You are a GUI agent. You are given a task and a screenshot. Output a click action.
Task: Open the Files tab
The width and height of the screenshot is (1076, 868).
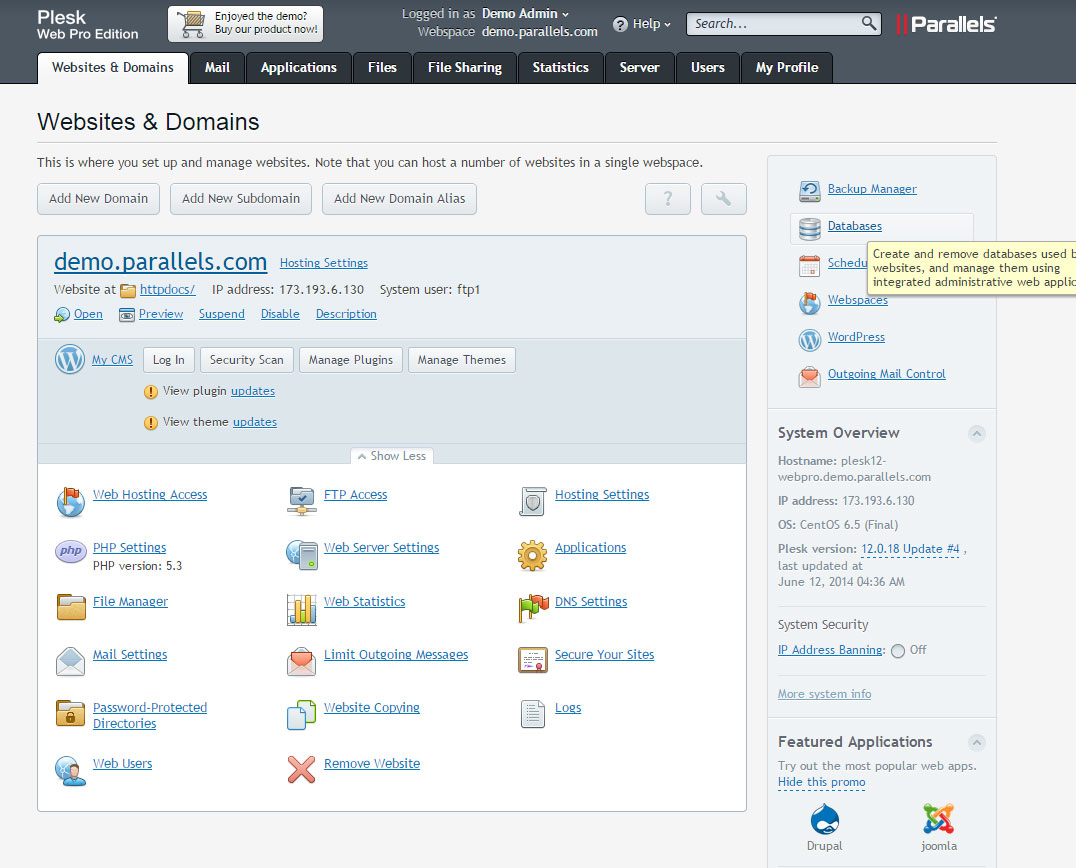coord(382,68)
